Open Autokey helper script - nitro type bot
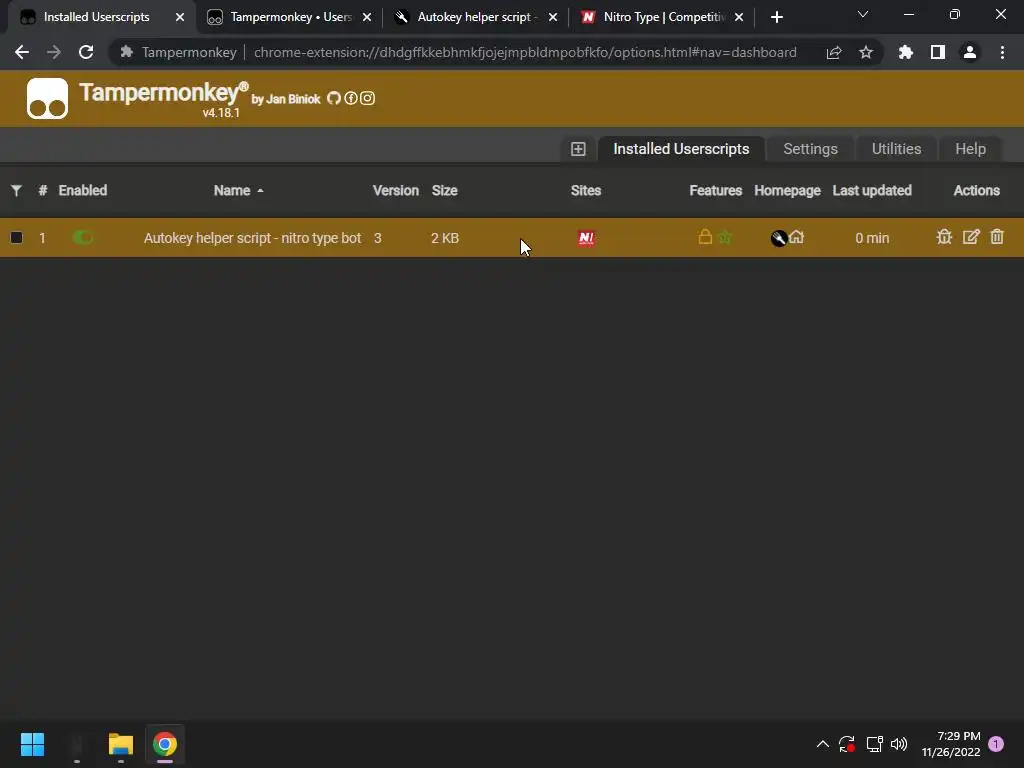The height and width of the screenshot is (768, 1024). pyautogui.click(x=252, y=238)
